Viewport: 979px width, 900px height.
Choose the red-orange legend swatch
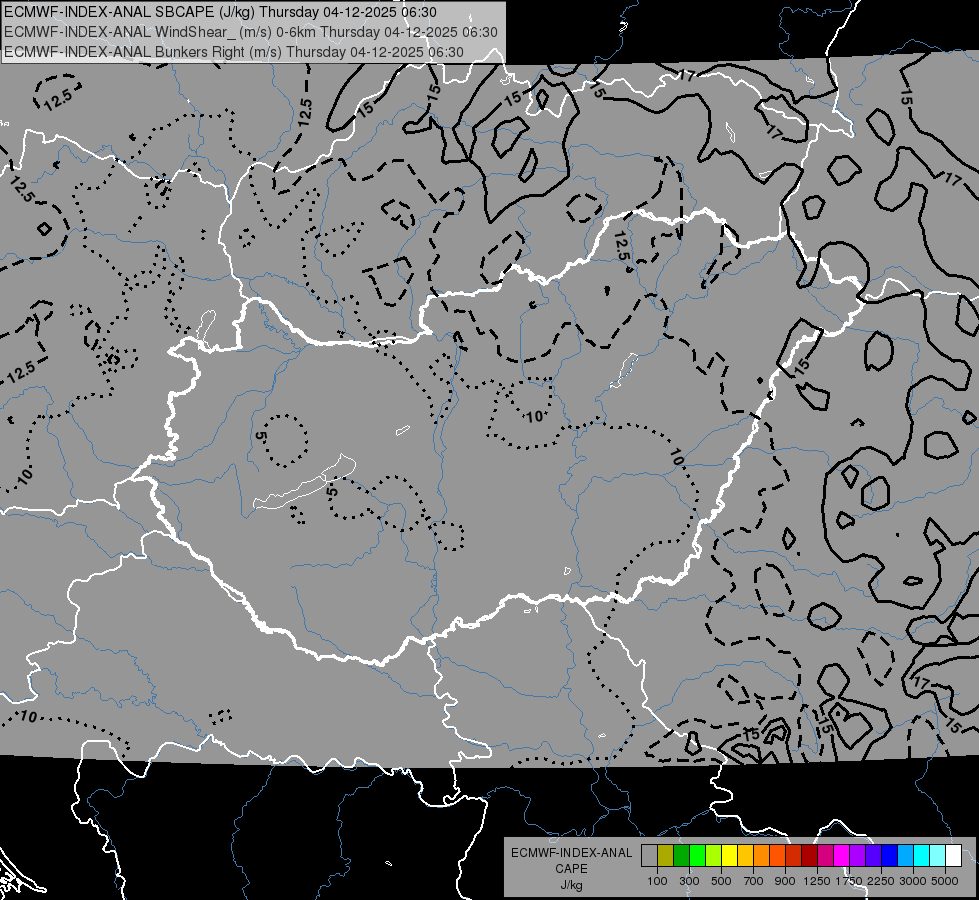point(777,855)
